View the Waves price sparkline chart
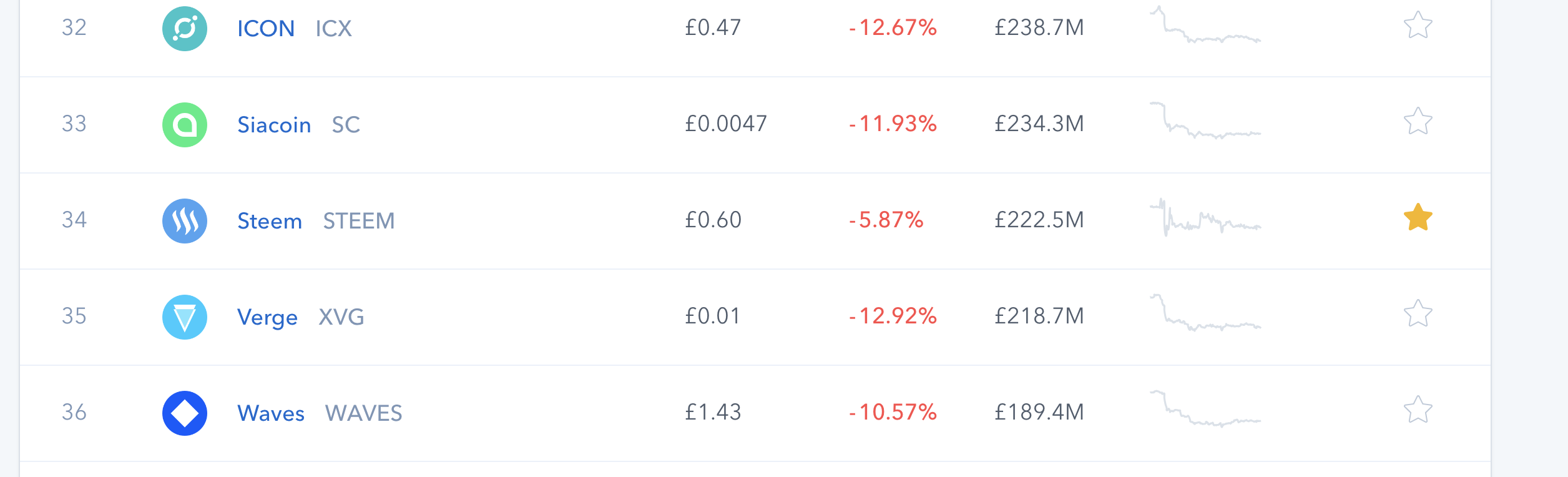This screenshot has width=1568, height=477. point(1205,410)
